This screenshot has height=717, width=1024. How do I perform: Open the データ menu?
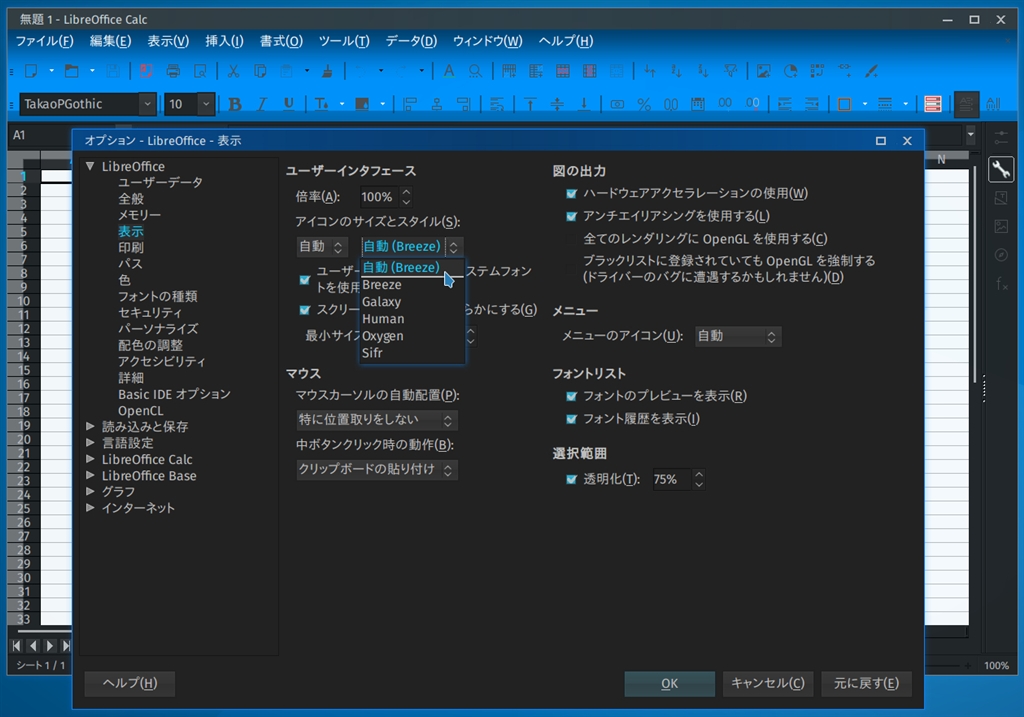coord(411,41)
